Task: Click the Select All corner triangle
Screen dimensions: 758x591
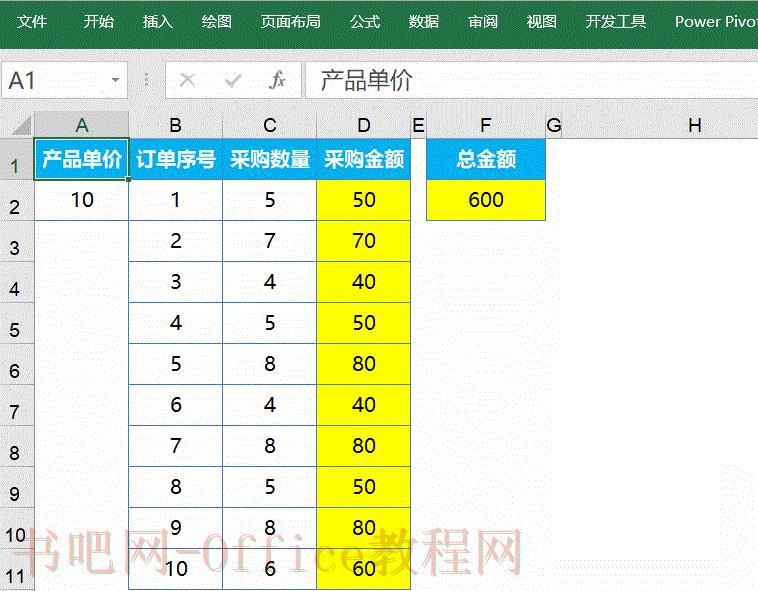Action: 21,125
